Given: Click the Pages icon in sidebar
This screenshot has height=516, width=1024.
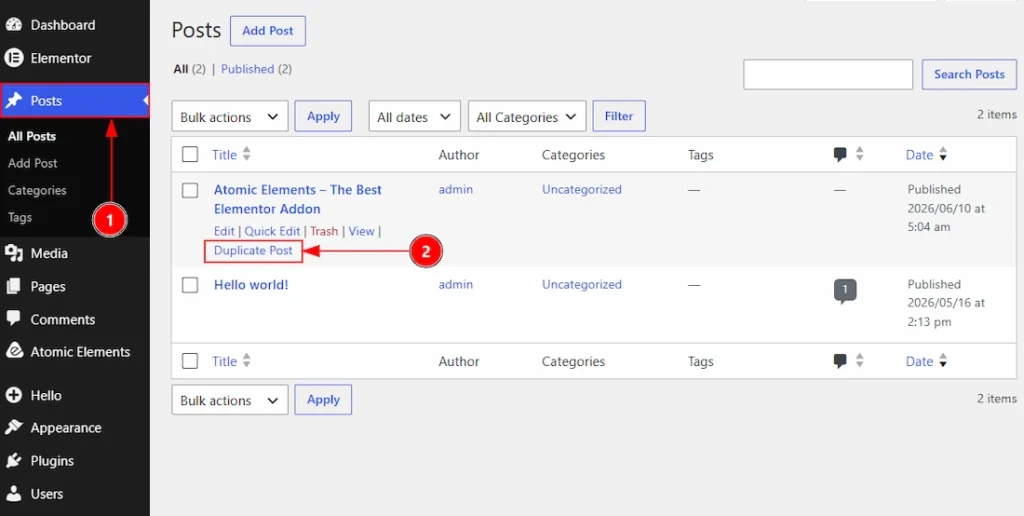Looking at the screenshot, I should pos(14,286).
